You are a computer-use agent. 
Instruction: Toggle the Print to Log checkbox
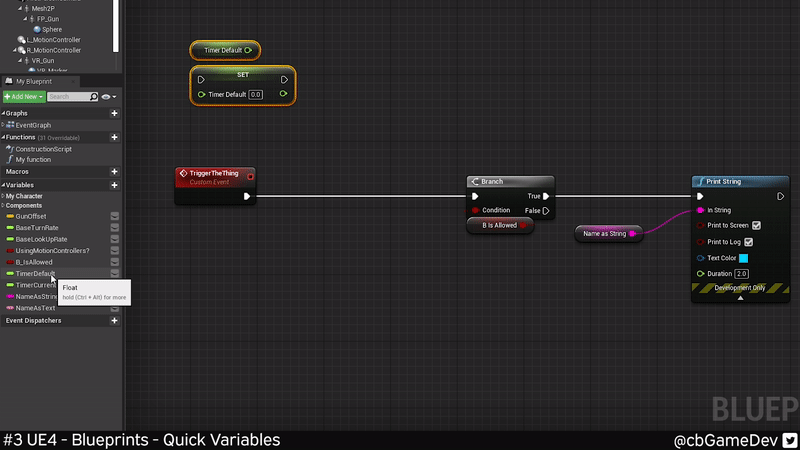[x=749, y=242]
